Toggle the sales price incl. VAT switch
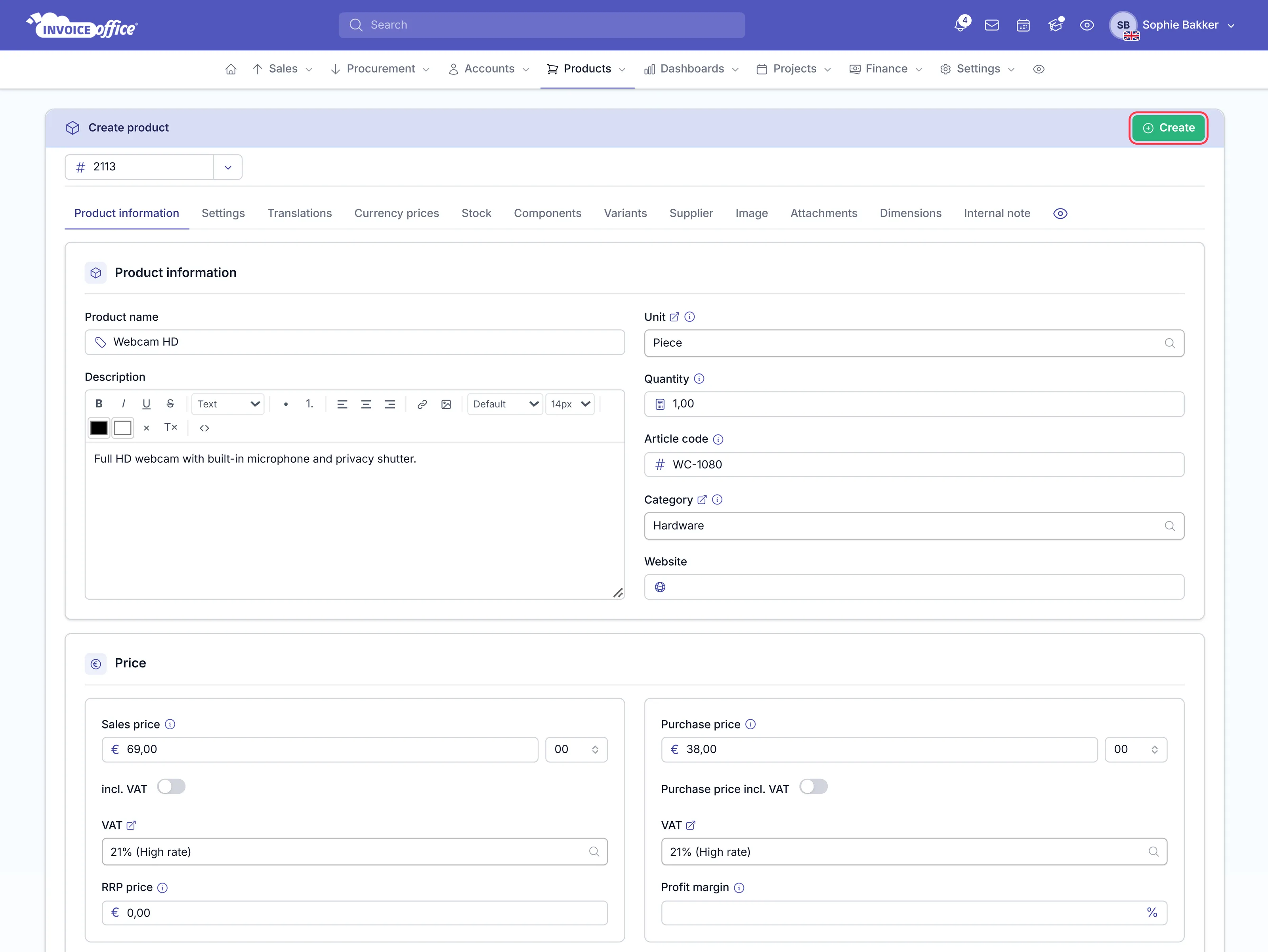 click(x=172, y=786)
